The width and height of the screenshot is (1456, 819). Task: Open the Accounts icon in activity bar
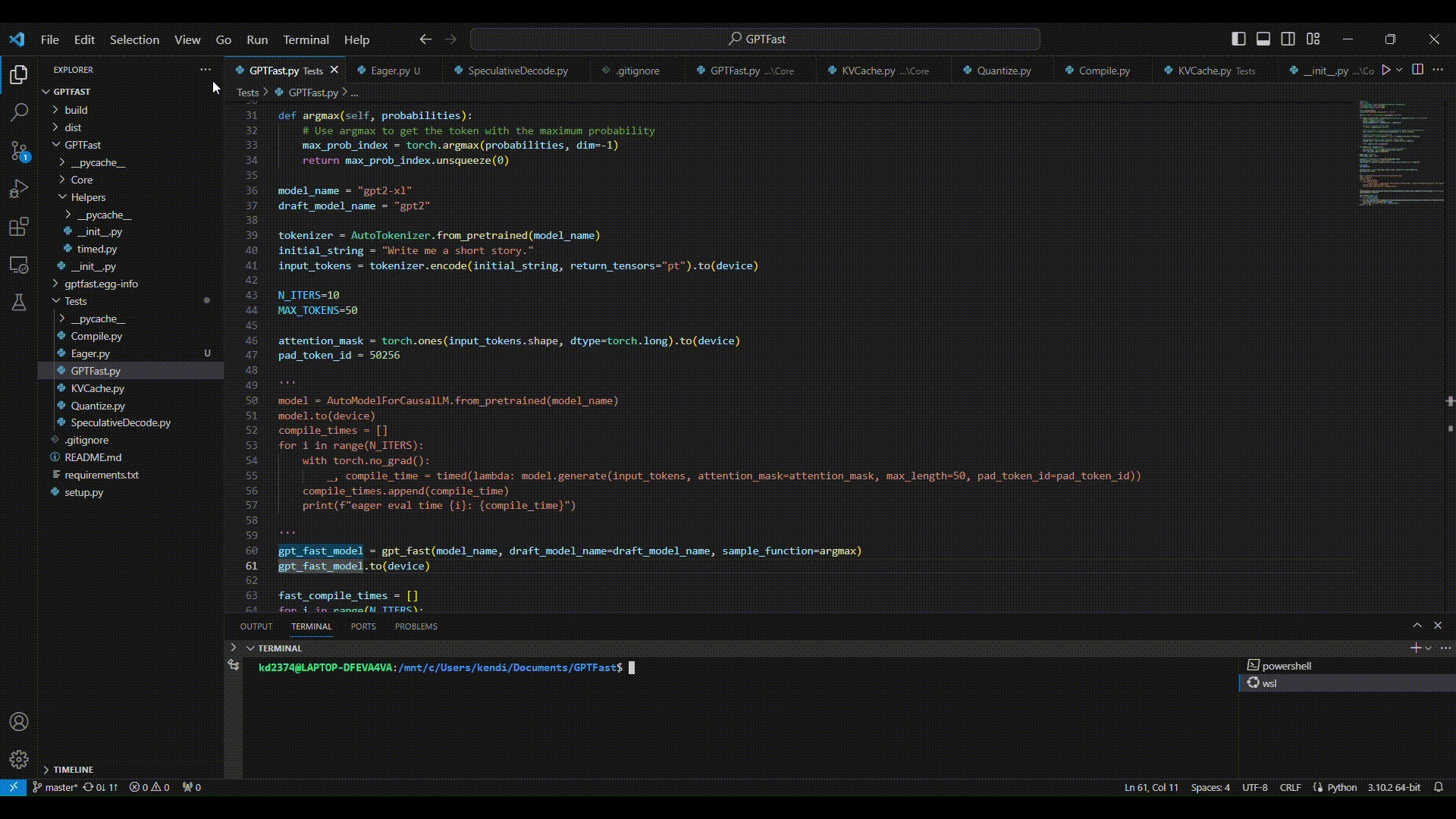click(x=19, y=722)
